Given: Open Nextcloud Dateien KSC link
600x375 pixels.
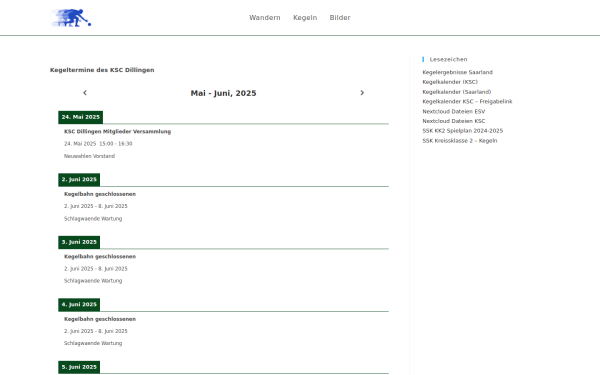Looking at the screenshot, I should coord(453,121).
